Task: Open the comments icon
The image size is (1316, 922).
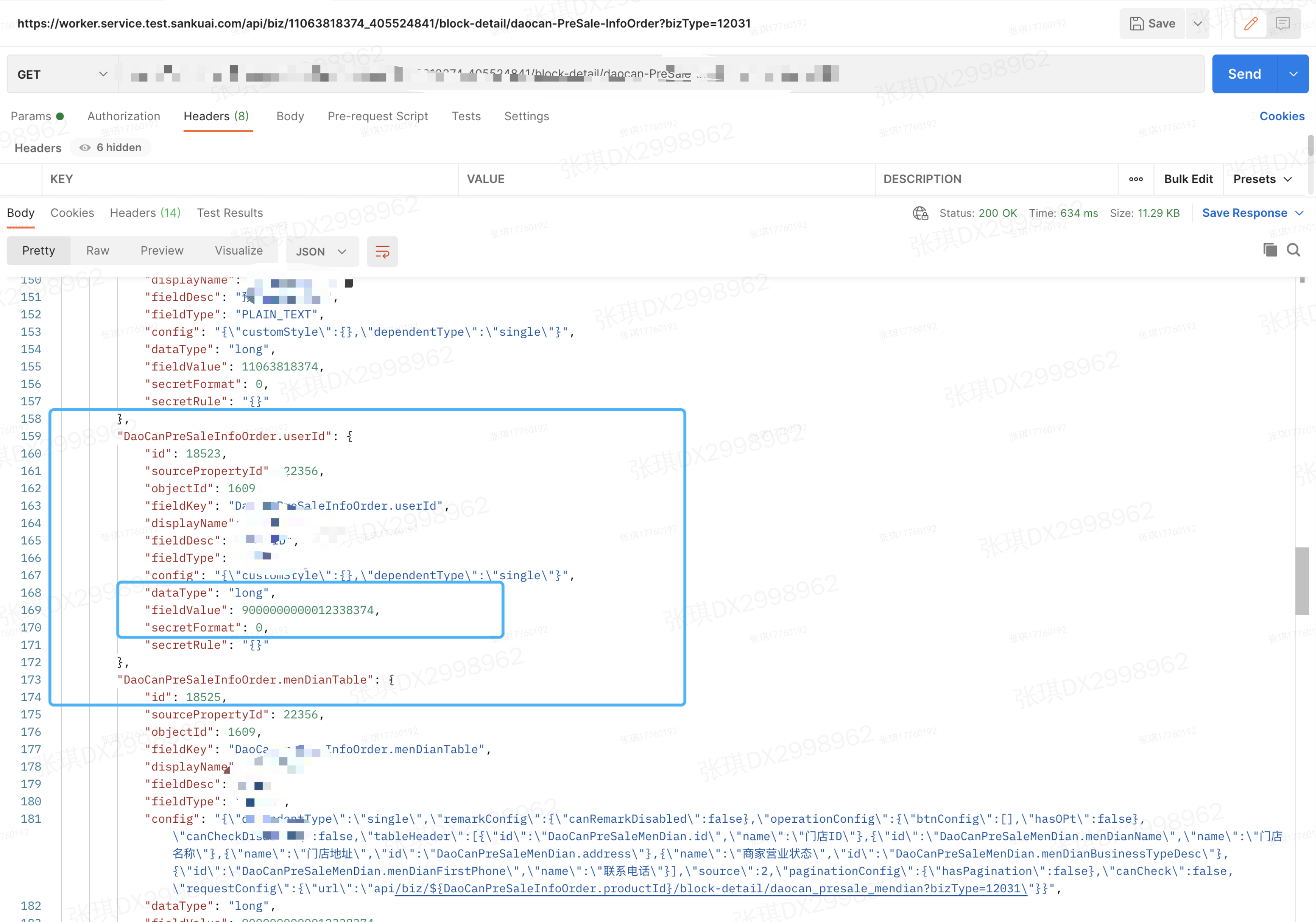Action: click(1283, 23)
